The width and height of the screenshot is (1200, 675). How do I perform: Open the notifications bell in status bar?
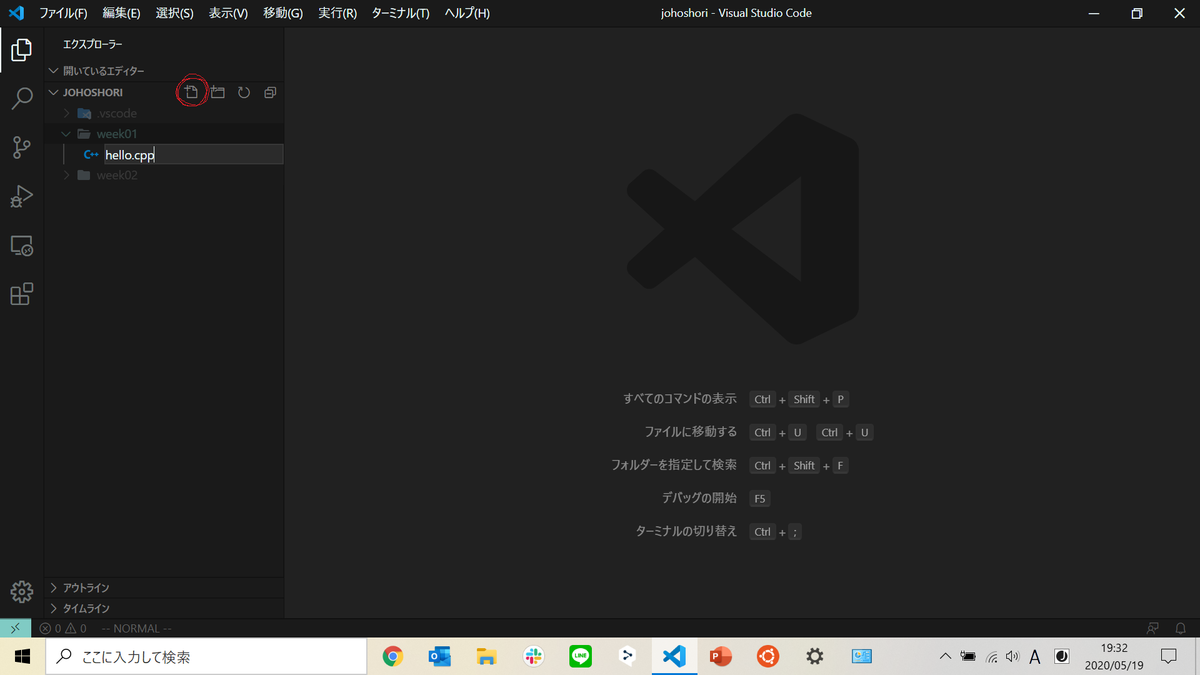click(1181, 628)
